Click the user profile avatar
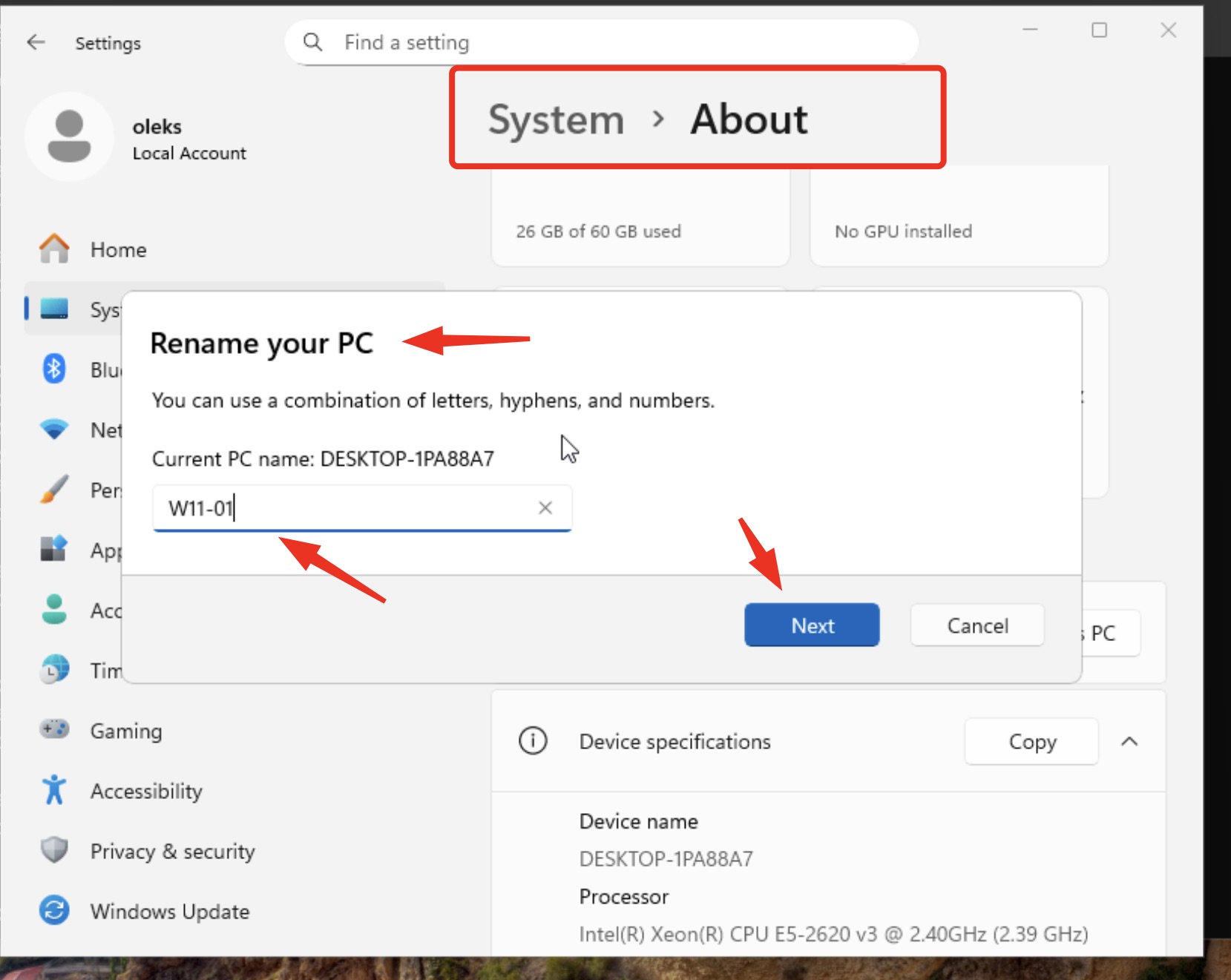 pyautogui.click(x=69, y=137)
